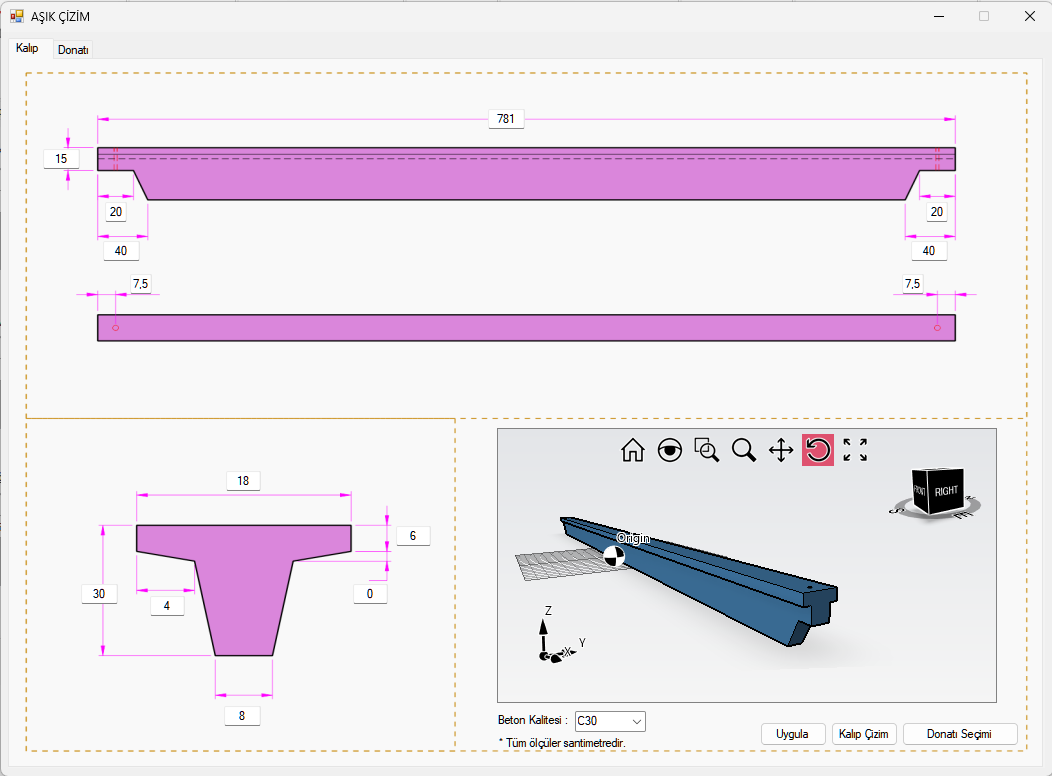
Task: Click the Kalıp Çizim button
Action: [x=864, y=734]
